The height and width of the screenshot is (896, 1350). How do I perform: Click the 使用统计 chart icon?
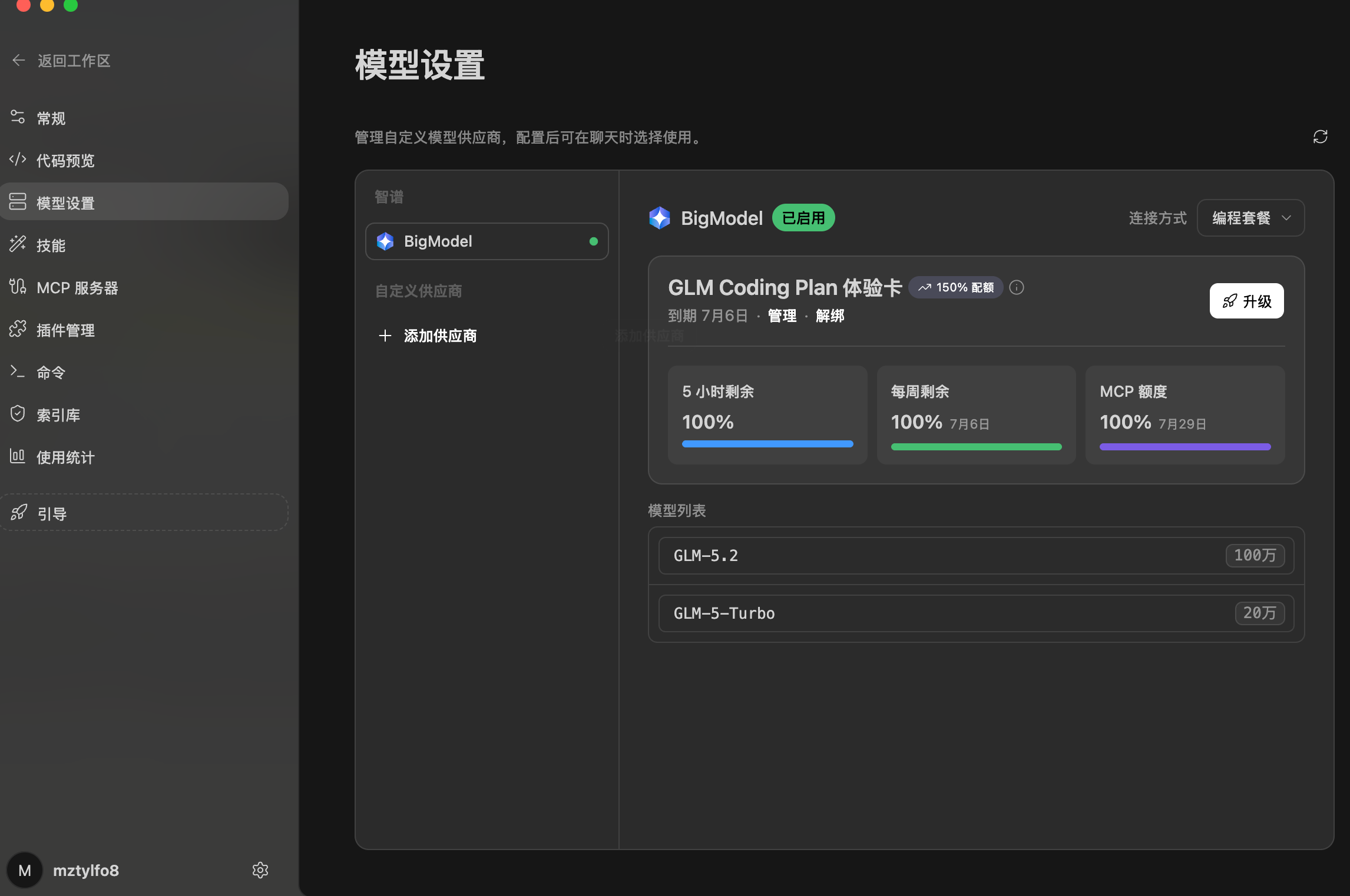coord(18,456)
